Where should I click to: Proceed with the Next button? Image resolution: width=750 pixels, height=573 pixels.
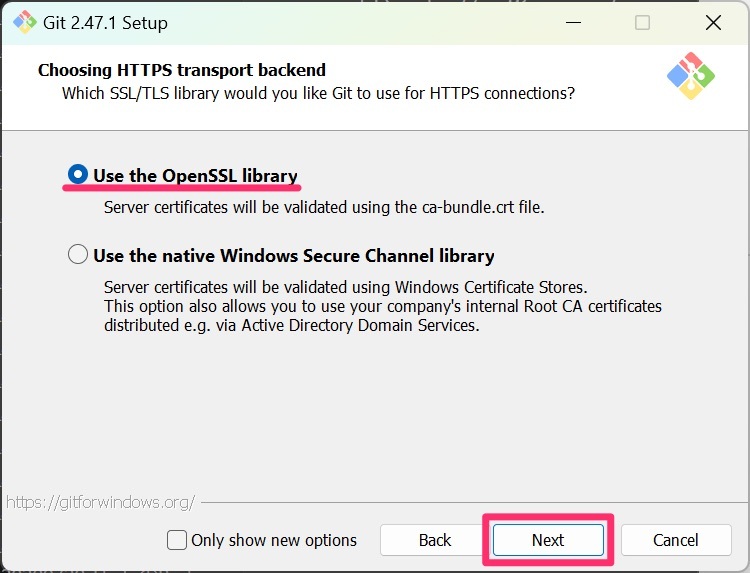548,540
